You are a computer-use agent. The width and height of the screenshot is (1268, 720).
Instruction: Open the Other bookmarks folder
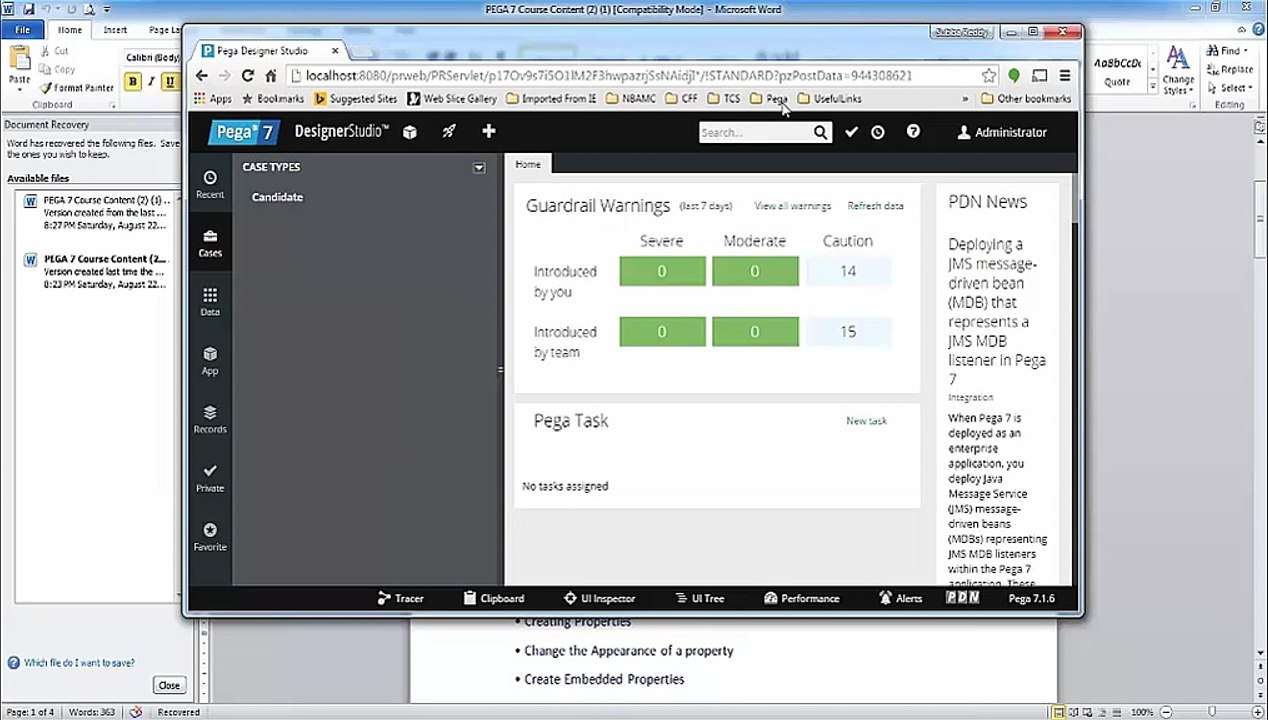1026,99
